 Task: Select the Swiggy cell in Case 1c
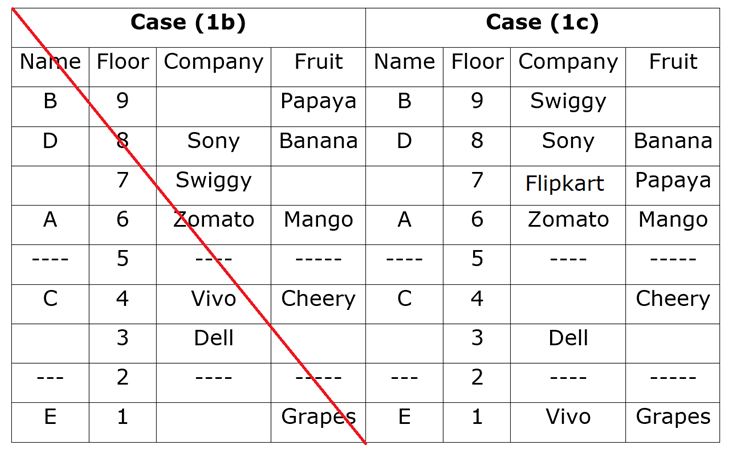[567, 101]
